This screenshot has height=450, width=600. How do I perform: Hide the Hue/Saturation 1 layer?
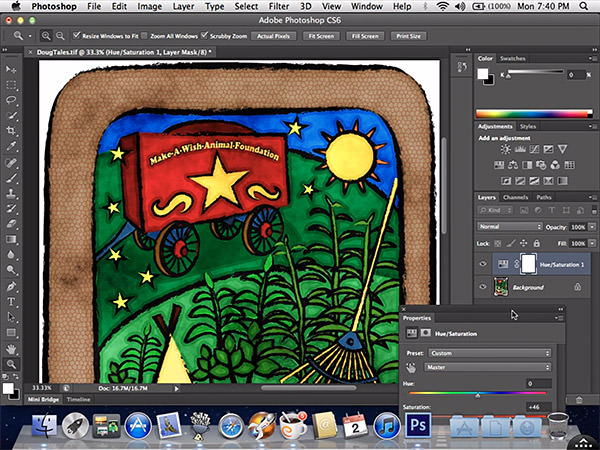(483, 264)
